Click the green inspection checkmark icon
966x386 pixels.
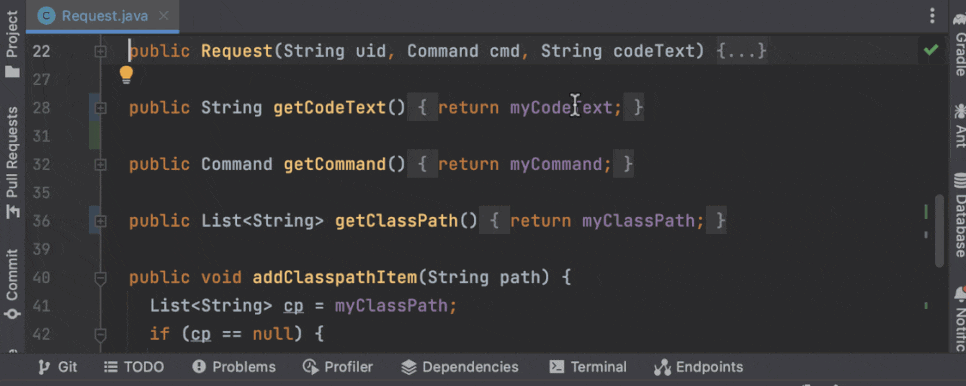coord(931,50)
